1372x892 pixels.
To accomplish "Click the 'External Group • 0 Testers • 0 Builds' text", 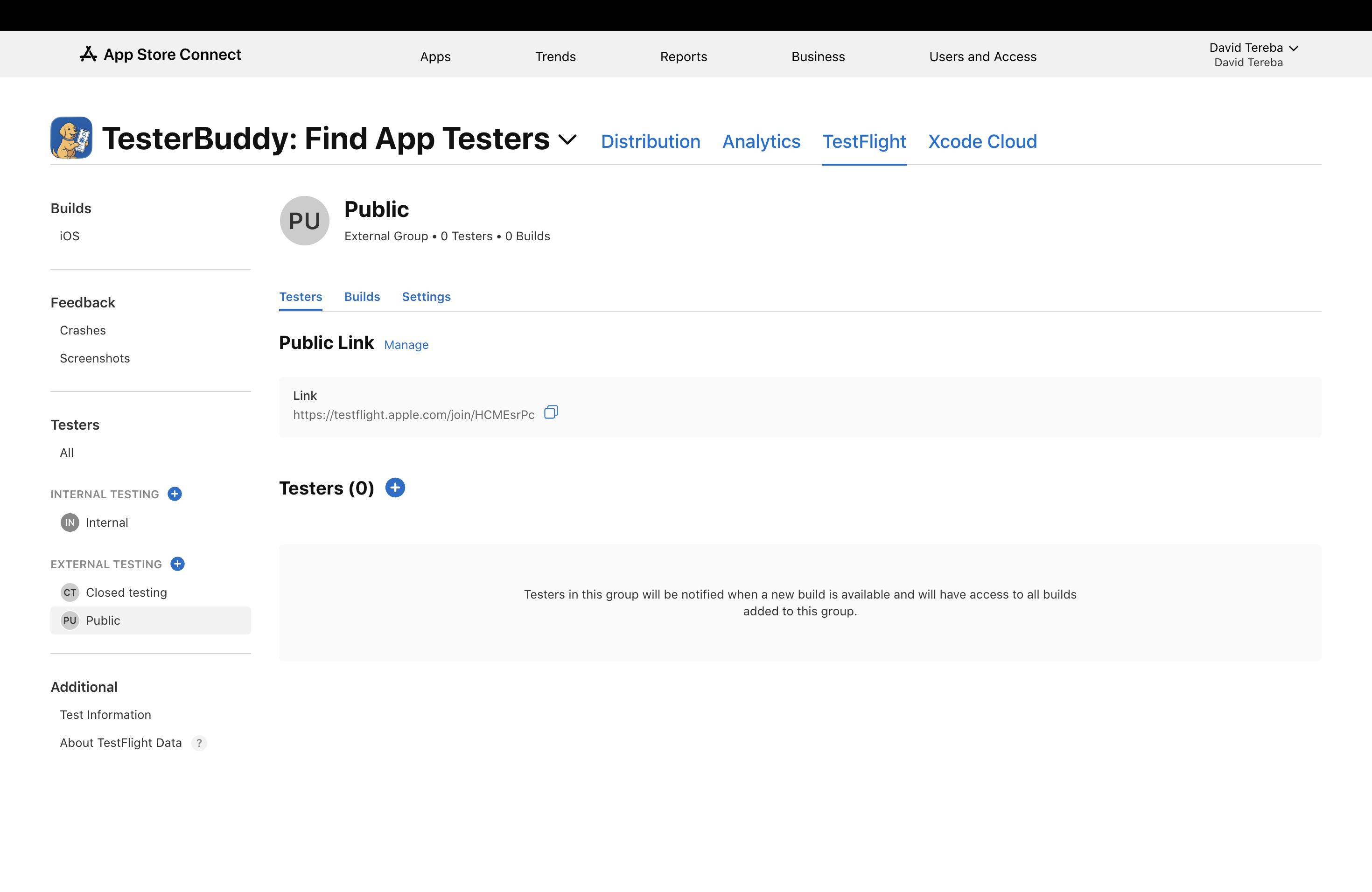I will tap(448, 236).
